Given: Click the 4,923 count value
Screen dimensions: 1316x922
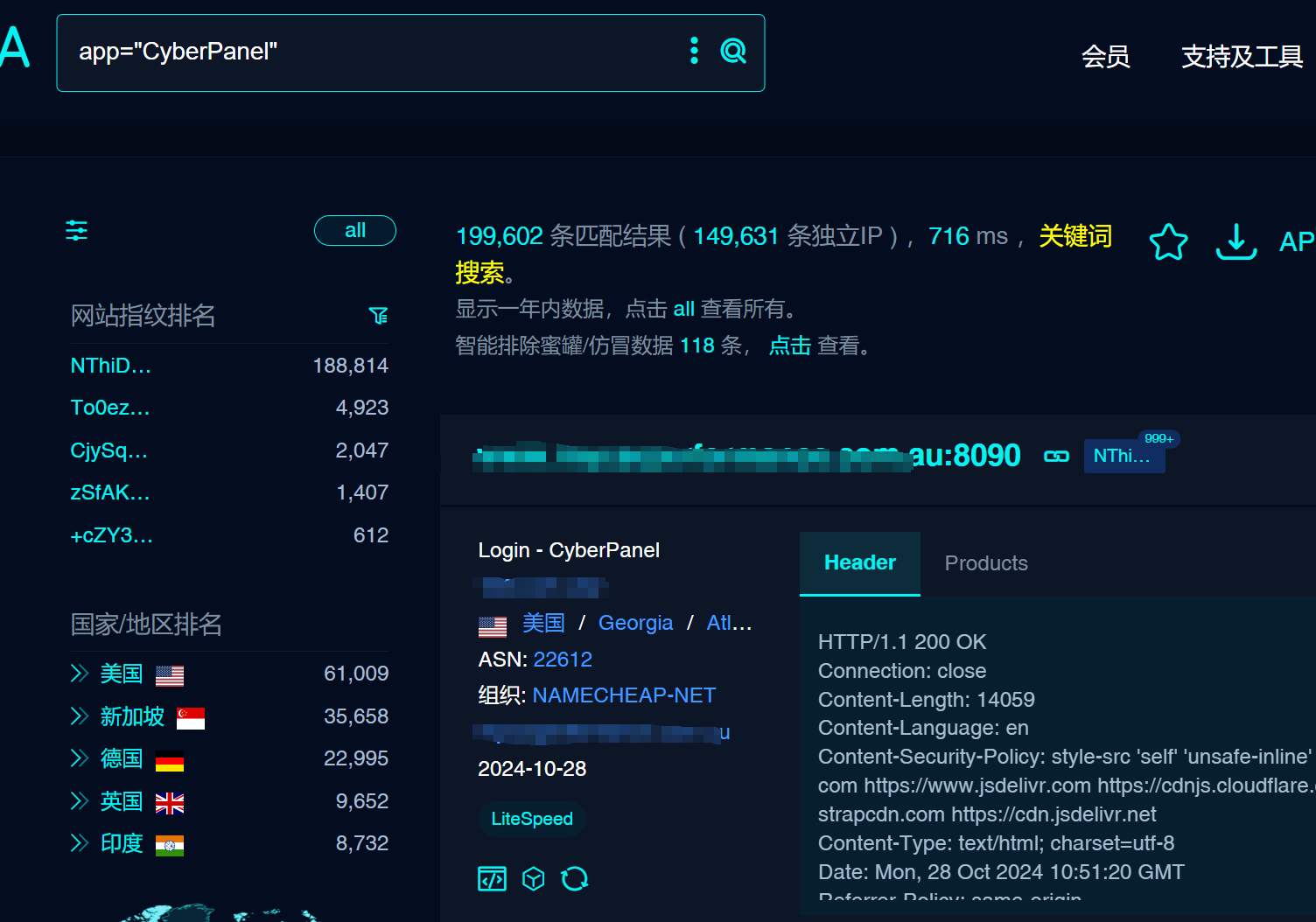Looking at the screenshot, I should tap(362, 408).
